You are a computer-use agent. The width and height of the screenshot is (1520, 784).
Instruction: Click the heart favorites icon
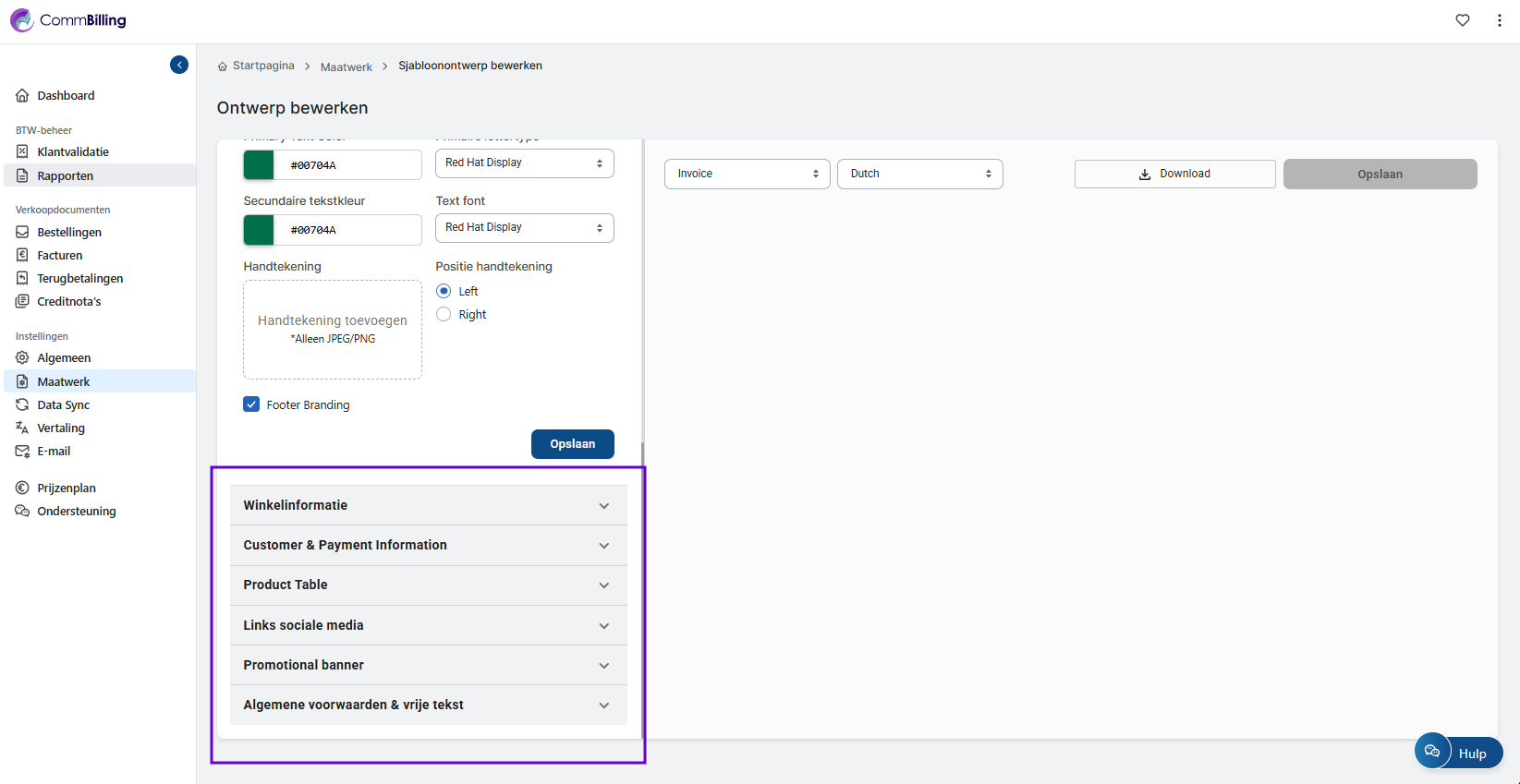pyautogui.click(x=1463, y=20)
